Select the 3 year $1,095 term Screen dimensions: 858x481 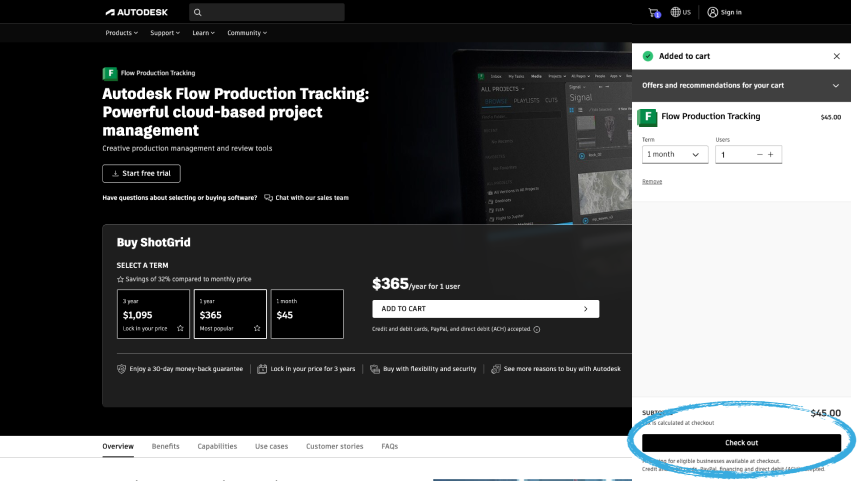coord(153,314)
